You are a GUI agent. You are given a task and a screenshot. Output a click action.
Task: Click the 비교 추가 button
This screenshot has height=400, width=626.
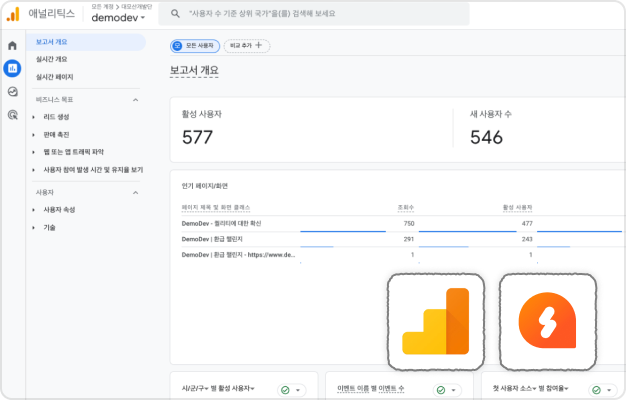247,46
